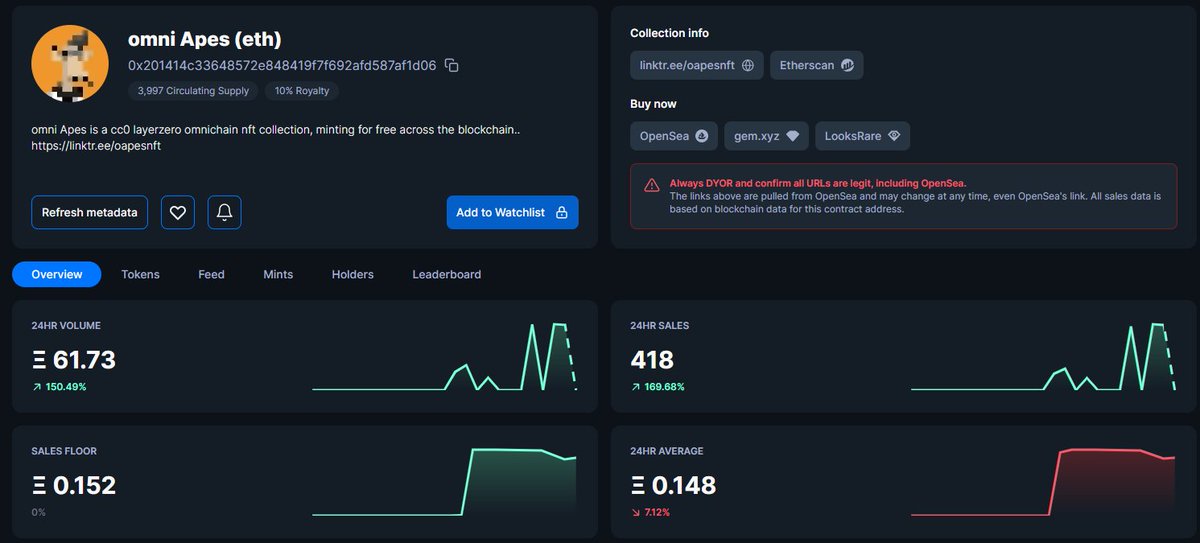Click the 24HR sales value 418
Viewport: 1200px width, 543px height.
coord(652,359)
